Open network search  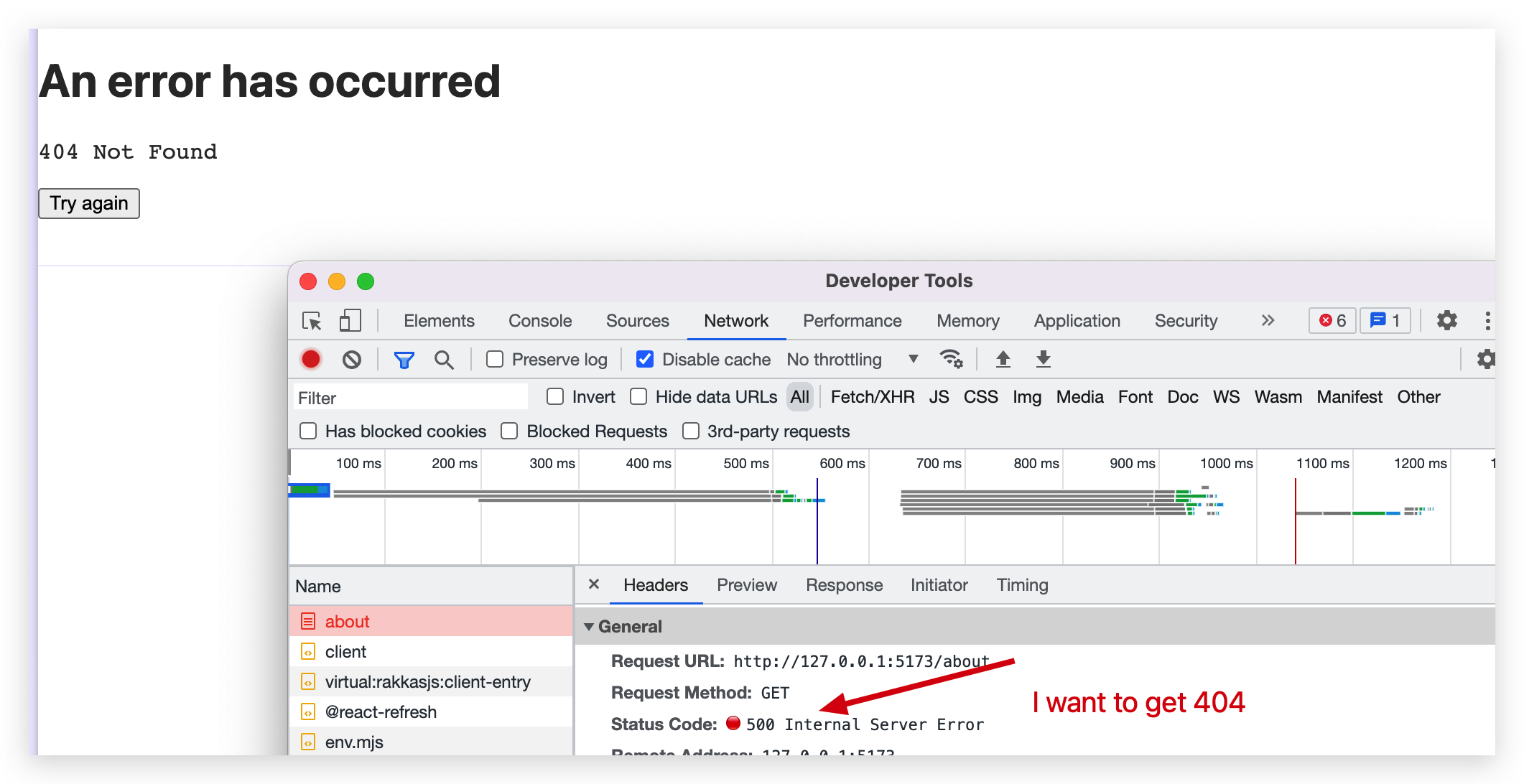click(x=445, y=359)
